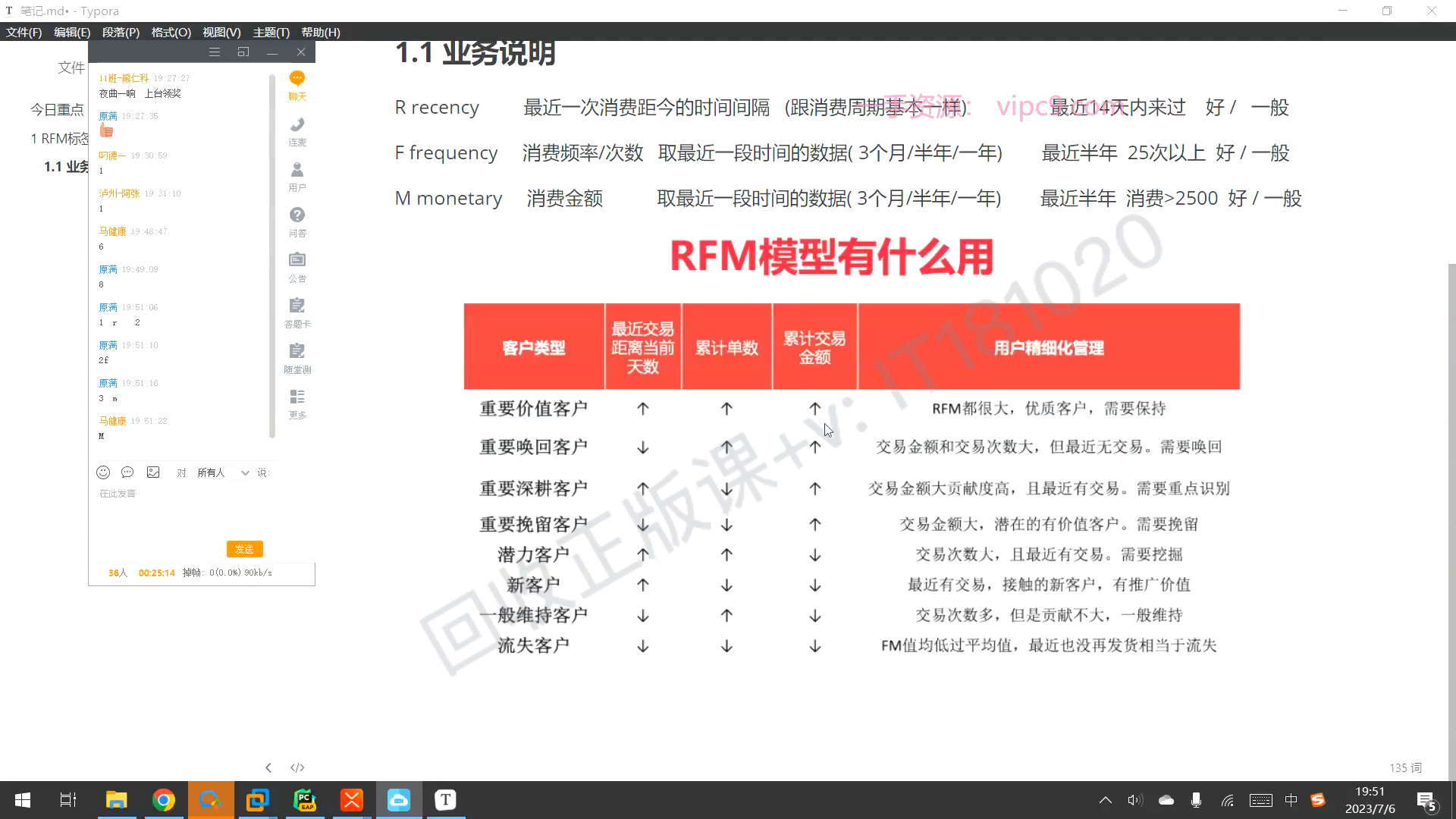Image resolution: width=1456 pixels, height=819 pixels.
Task: Toggle source code mode button
Action: pyautogui.click(x=297, y=767)
